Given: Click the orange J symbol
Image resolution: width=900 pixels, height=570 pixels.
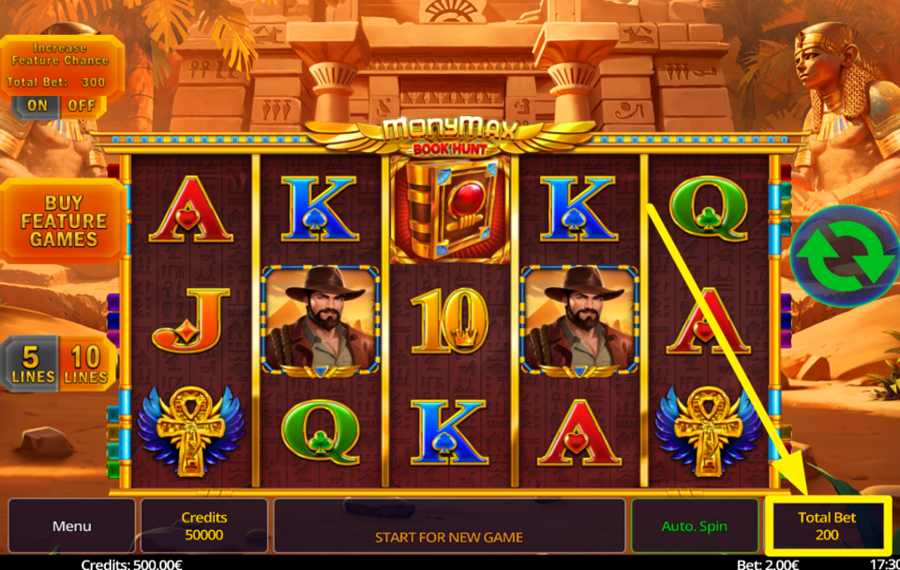Looking at the screenshot, I should pos(191,320).
